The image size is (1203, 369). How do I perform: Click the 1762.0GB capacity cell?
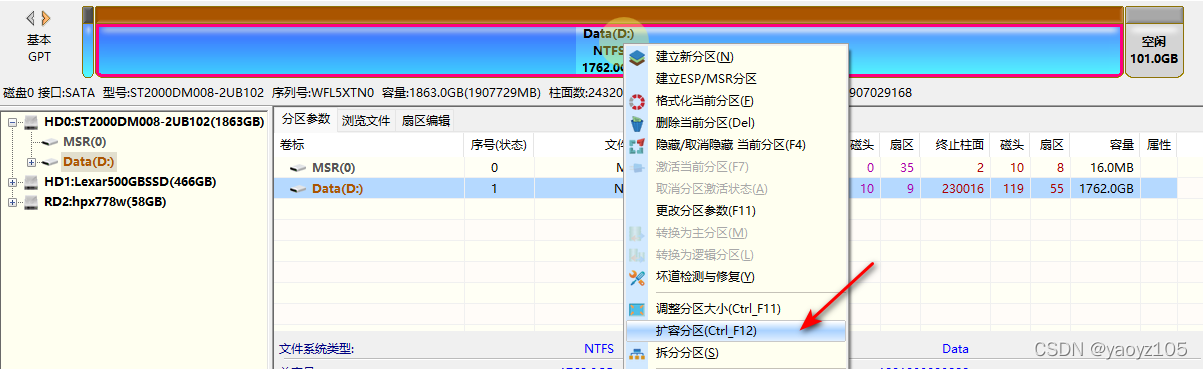[1107, 188]
